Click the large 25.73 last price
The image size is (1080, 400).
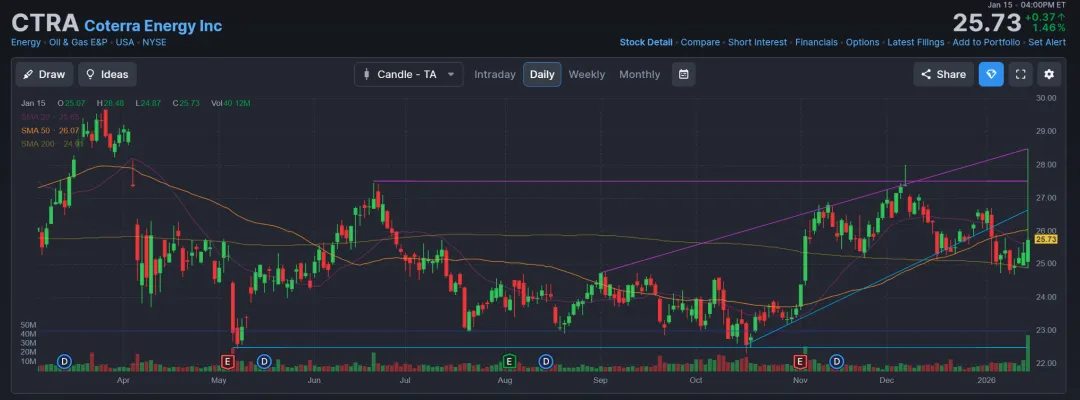[x=986, y=23]
